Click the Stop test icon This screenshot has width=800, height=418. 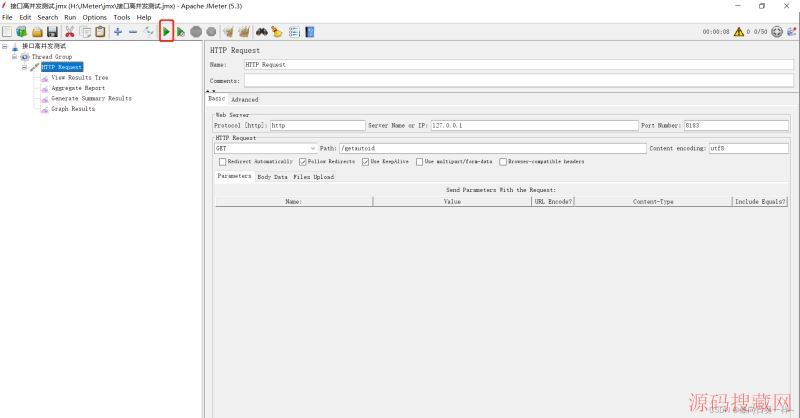pyautogui.click(x=196, y=32)
